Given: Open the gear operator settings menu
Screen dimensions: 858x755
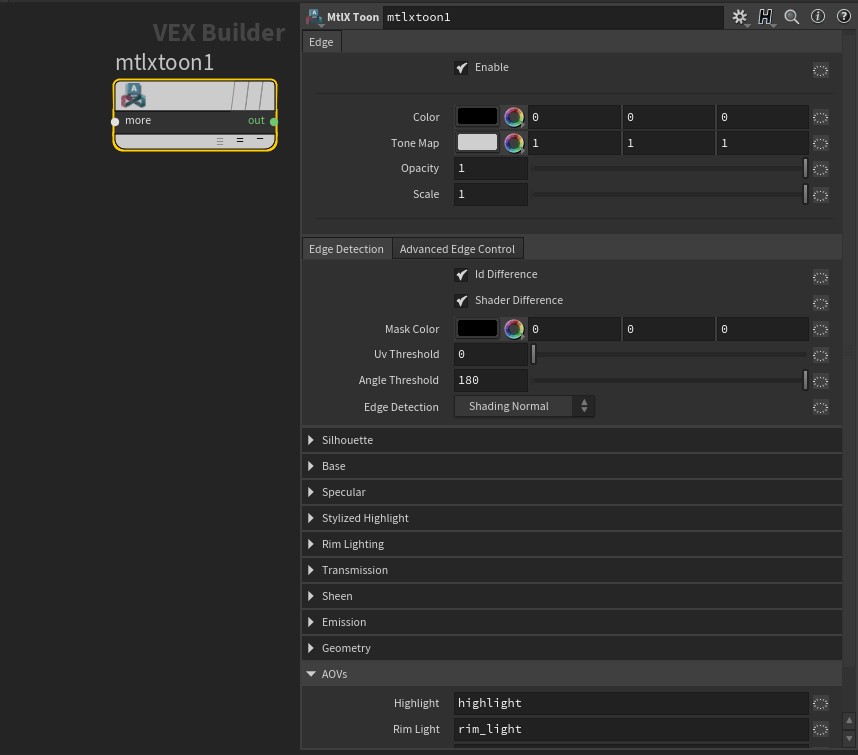Looking at the screenshot, I should point(738,16).
